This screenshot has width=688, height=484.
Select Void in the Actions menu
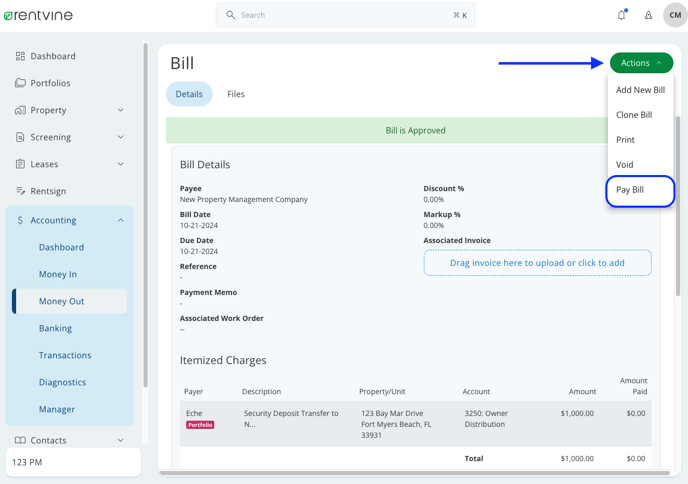(625, 165)
